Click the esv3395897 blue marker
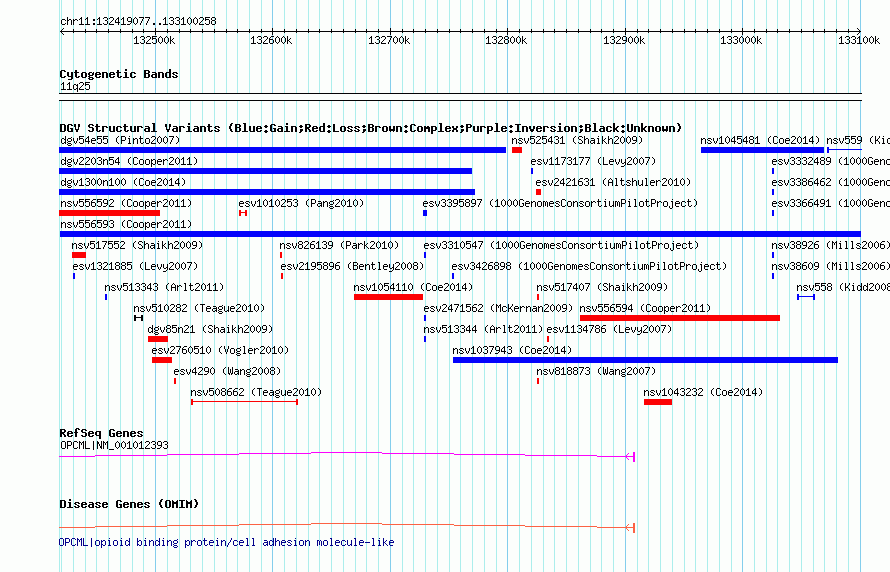The image size is (890, 572). 425,213
